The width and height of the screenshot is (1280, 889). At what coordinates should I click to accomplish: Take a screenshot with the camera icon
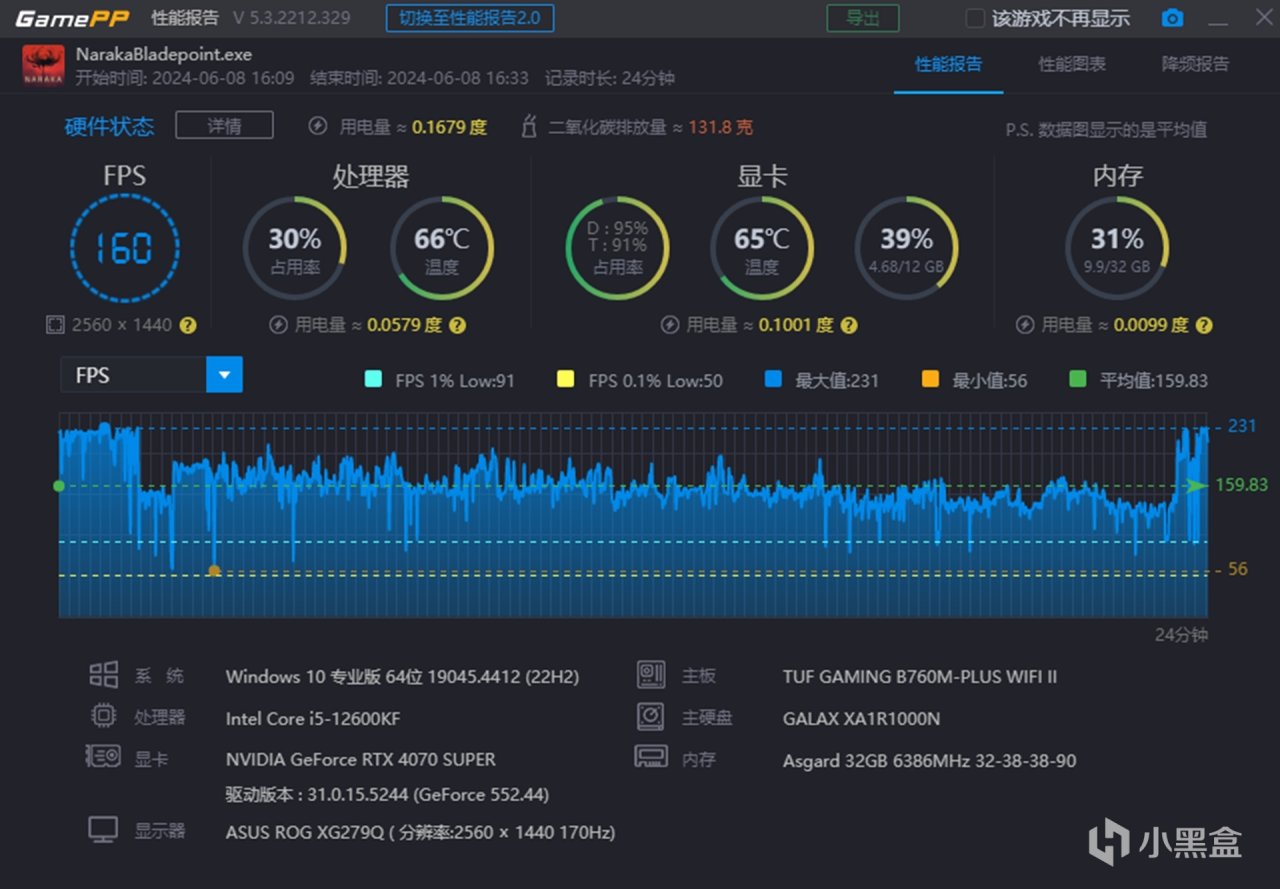click(x=1172, y=18)
